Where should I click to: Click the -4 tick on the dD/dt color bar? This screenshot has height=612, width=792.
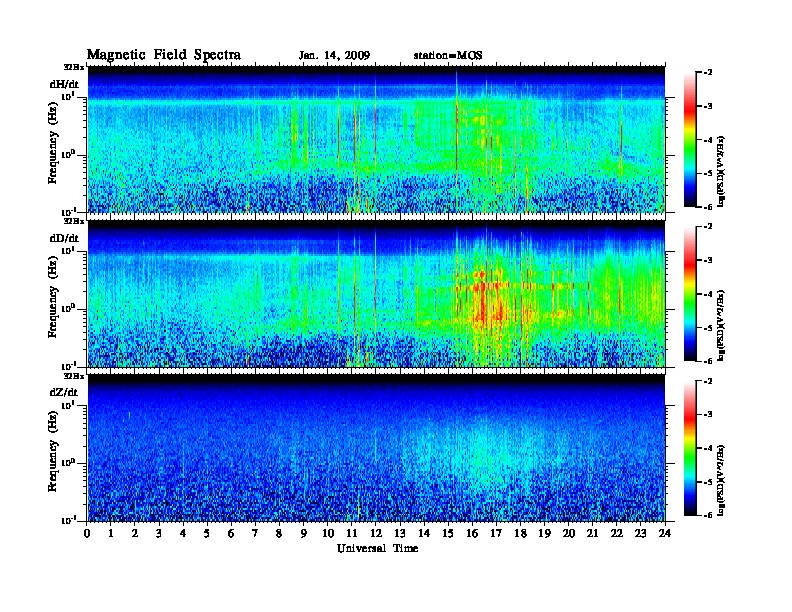click(x=708, y=293)
